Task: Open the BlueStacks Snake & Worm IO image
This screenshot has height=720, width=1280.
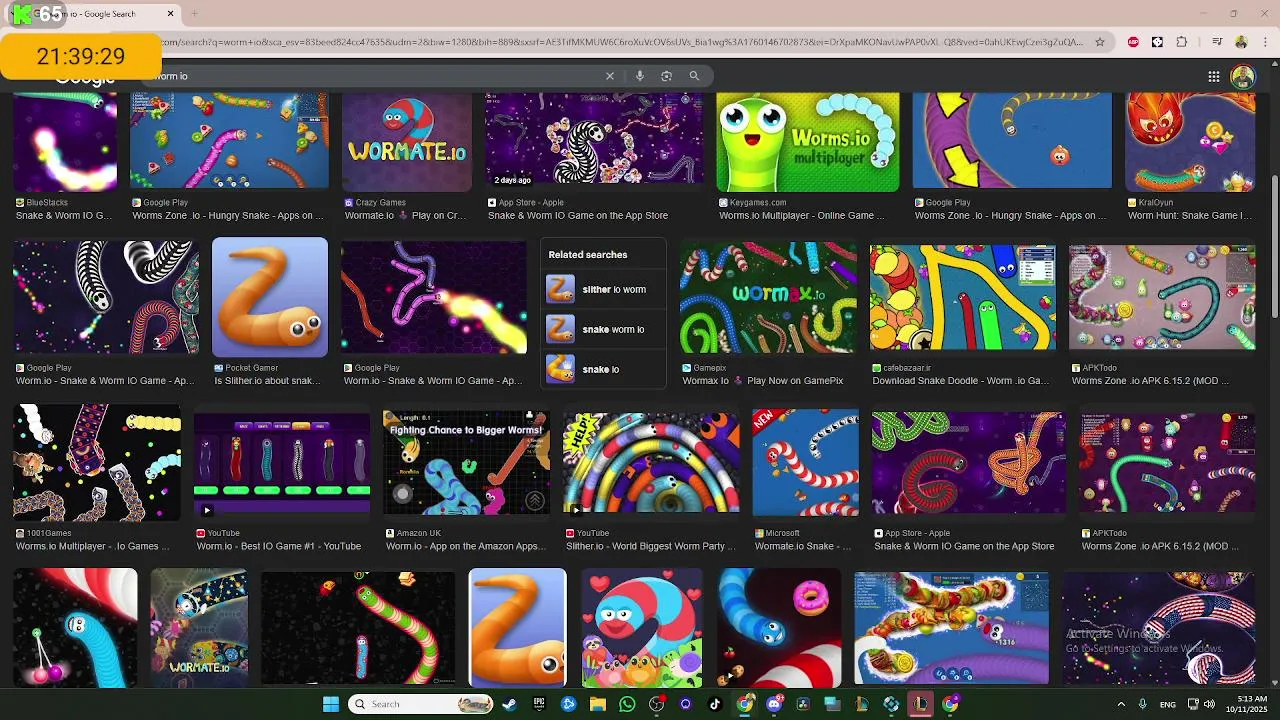Action: 65,142
